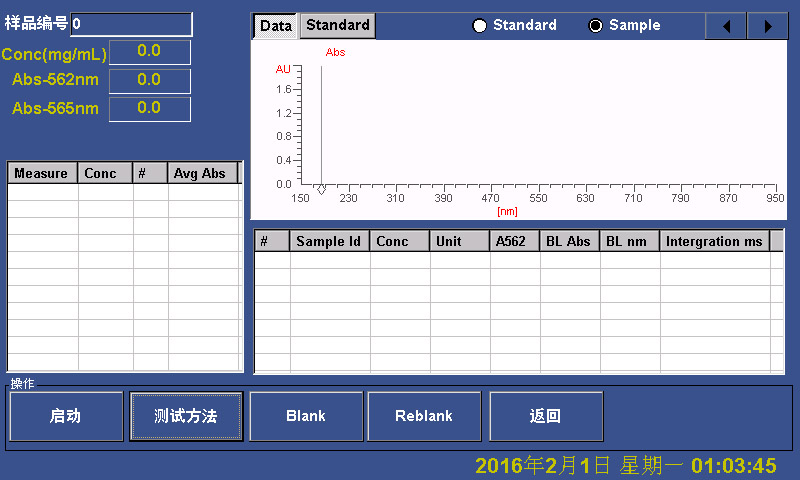Click the Abs-565nm value field
The height and width of the screenshot is (480, 800).
click(149, 108)
